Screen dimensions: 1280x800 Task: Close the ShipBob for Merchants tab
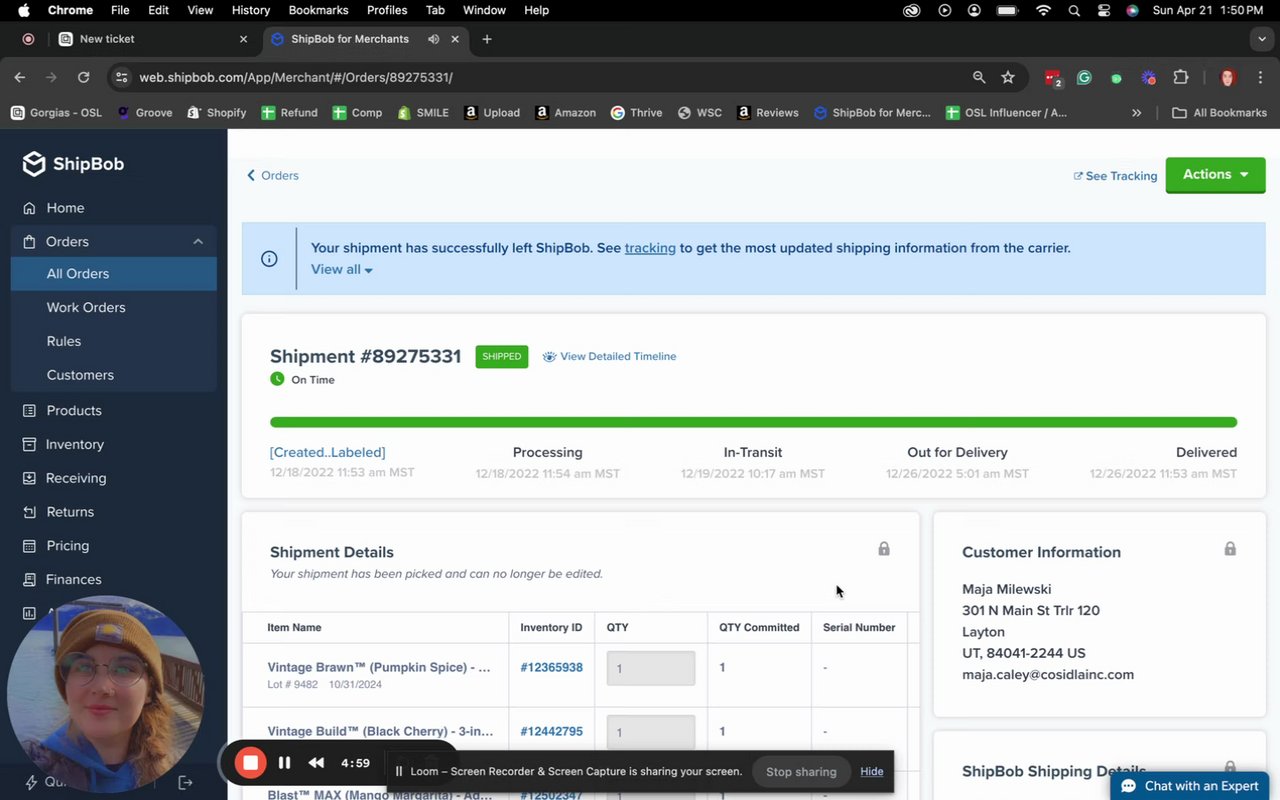(x=455, y=39)
